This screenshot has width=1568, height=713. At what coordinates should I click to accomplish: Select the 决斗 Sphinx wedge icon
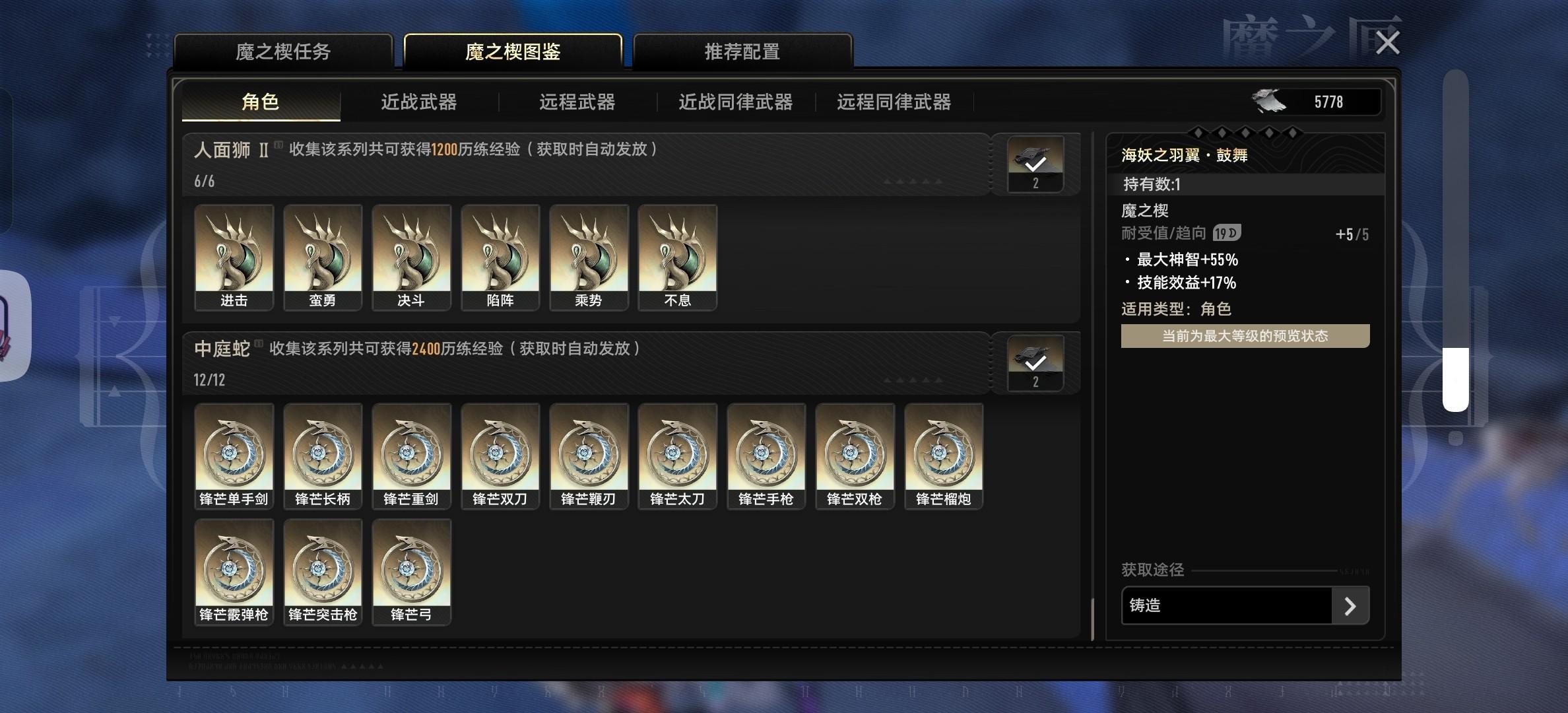tap(411, 257)
